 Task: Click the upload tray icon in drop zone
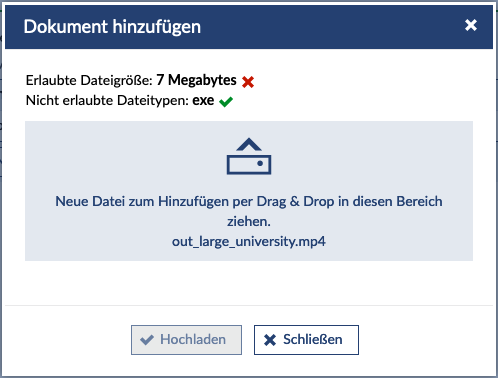click(249, 156)
